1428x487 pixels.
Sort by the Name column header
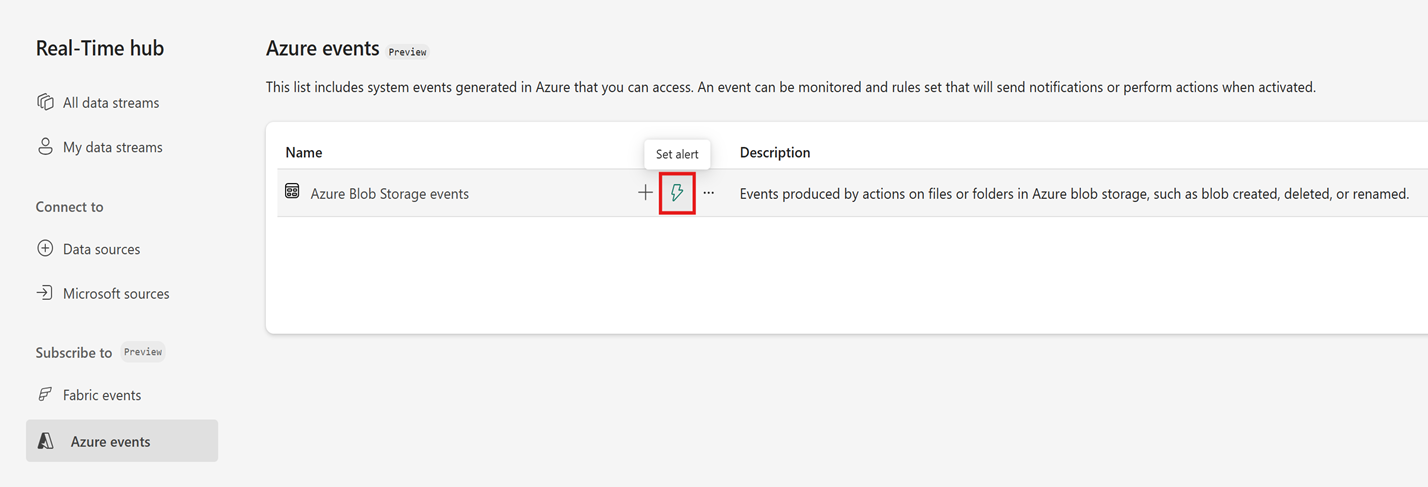coord(304,153)
